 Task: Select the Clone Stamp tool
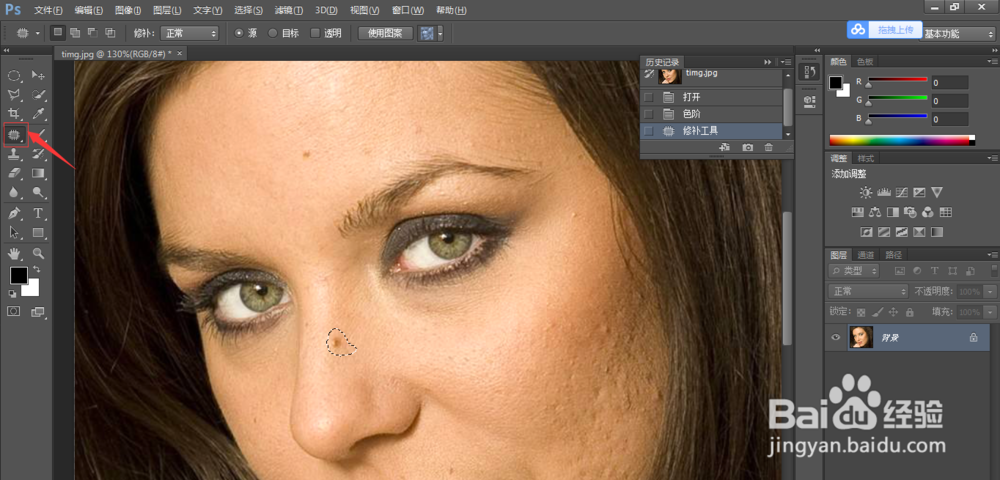pyautogui.click(x=14, y=154)
